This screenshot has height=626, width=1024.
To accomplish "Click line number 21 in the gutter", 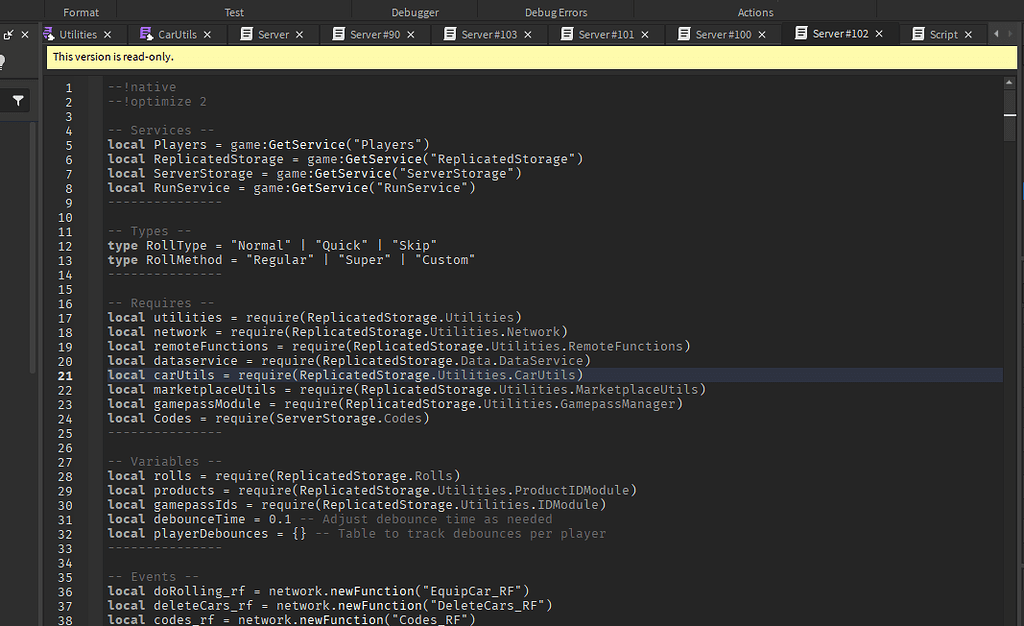I will (x=65, y=375).
